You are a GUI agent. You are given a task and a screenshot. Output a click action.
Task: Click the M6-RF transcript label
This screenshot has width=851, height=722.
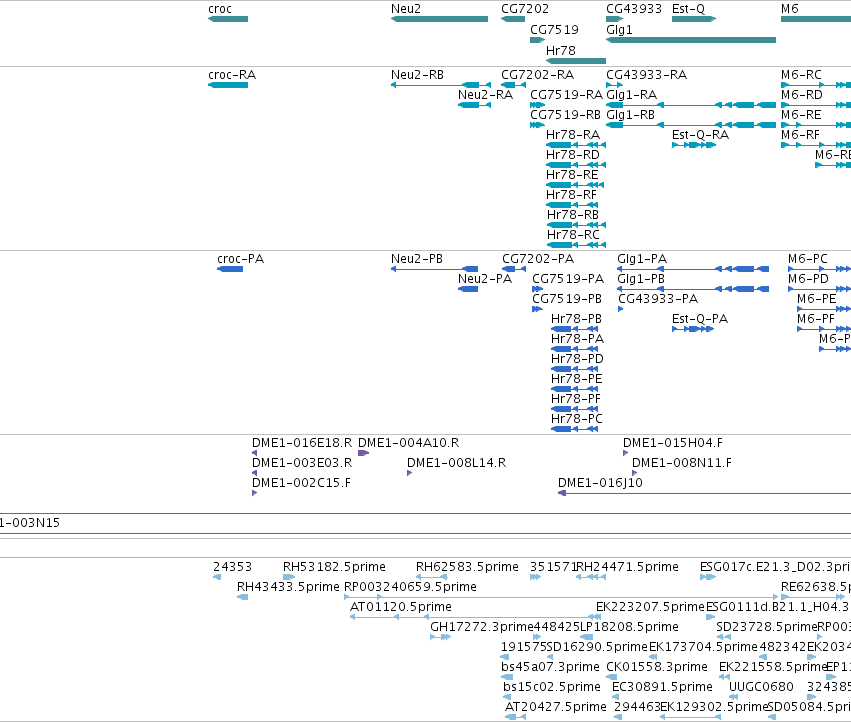800,135
